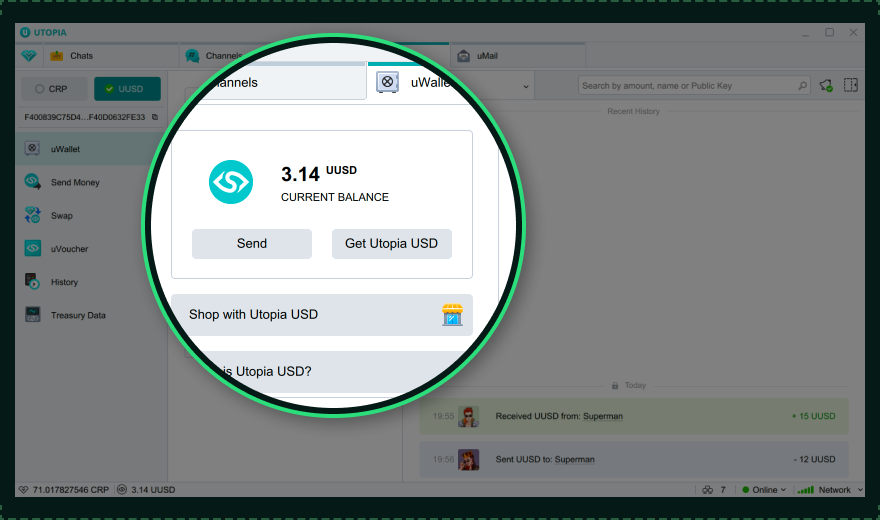Image resolution: width=880 pixels, height=520 pixels.
Task: Click the UUSD logo icon
Action: pos(231,182)
